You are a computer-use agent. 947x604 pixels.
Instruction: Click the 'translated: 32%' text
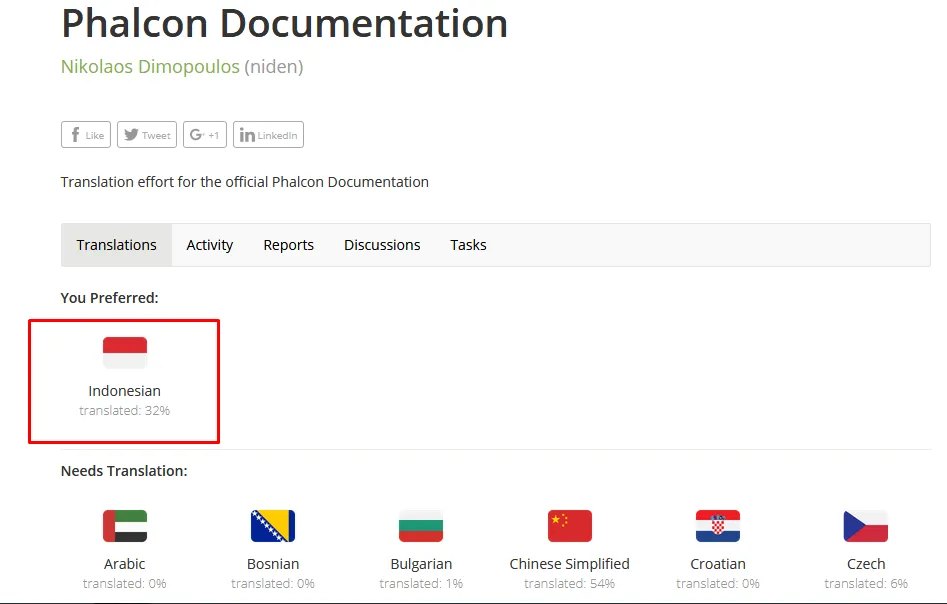click(124, 411)
